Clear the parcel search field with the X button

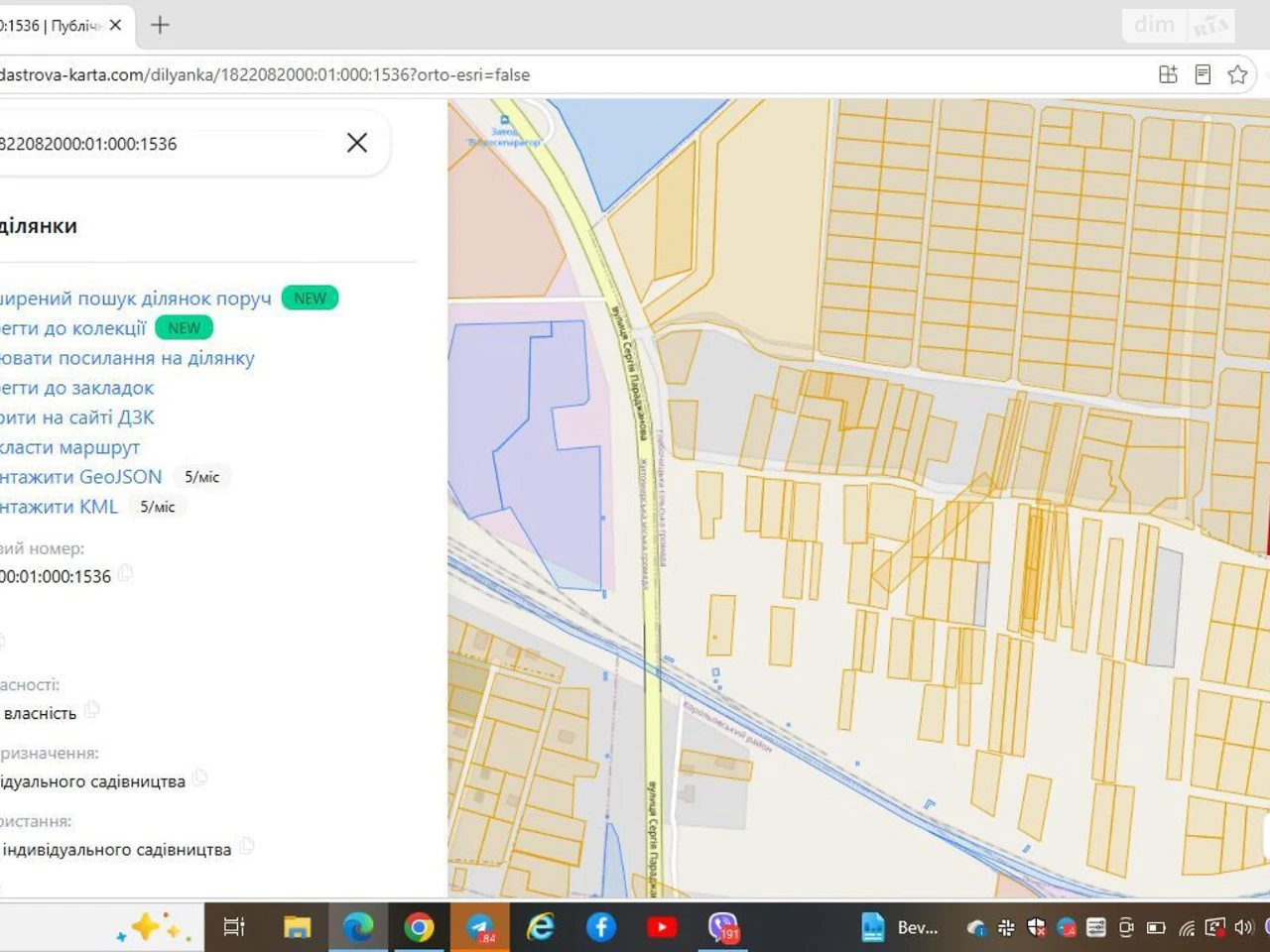pos(357,143)
